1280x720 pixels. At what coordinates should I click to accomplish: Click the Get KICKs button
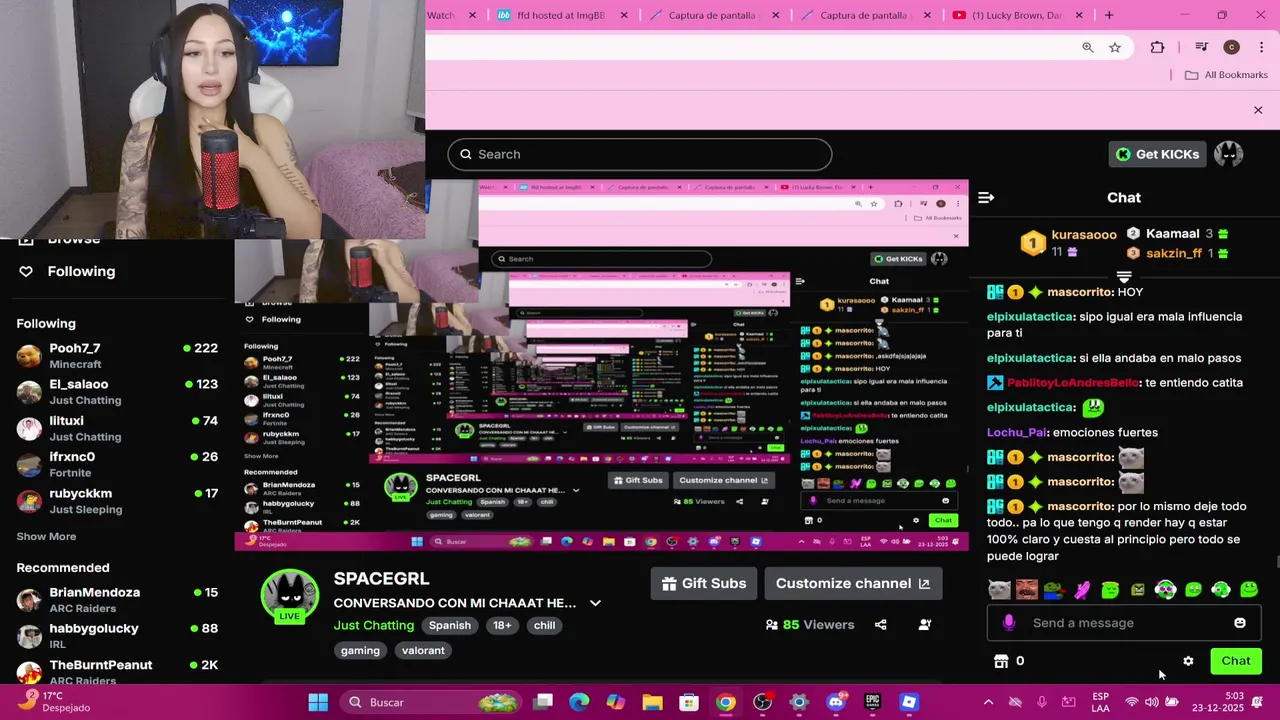[x=1157, y=154]
